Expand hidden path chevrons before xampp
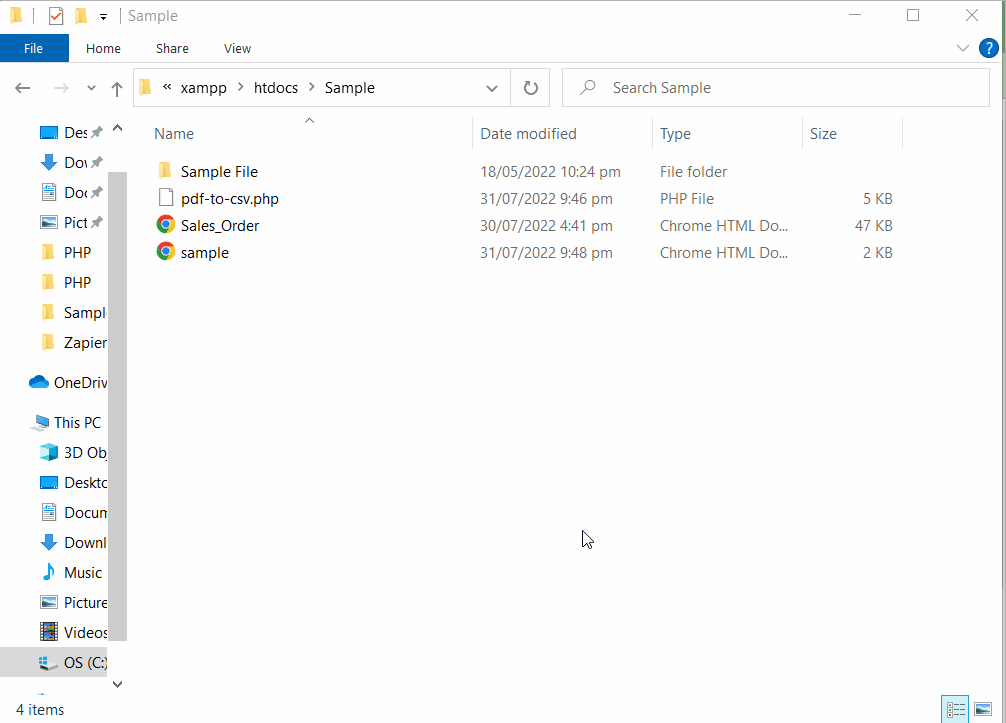 [167, 87]
